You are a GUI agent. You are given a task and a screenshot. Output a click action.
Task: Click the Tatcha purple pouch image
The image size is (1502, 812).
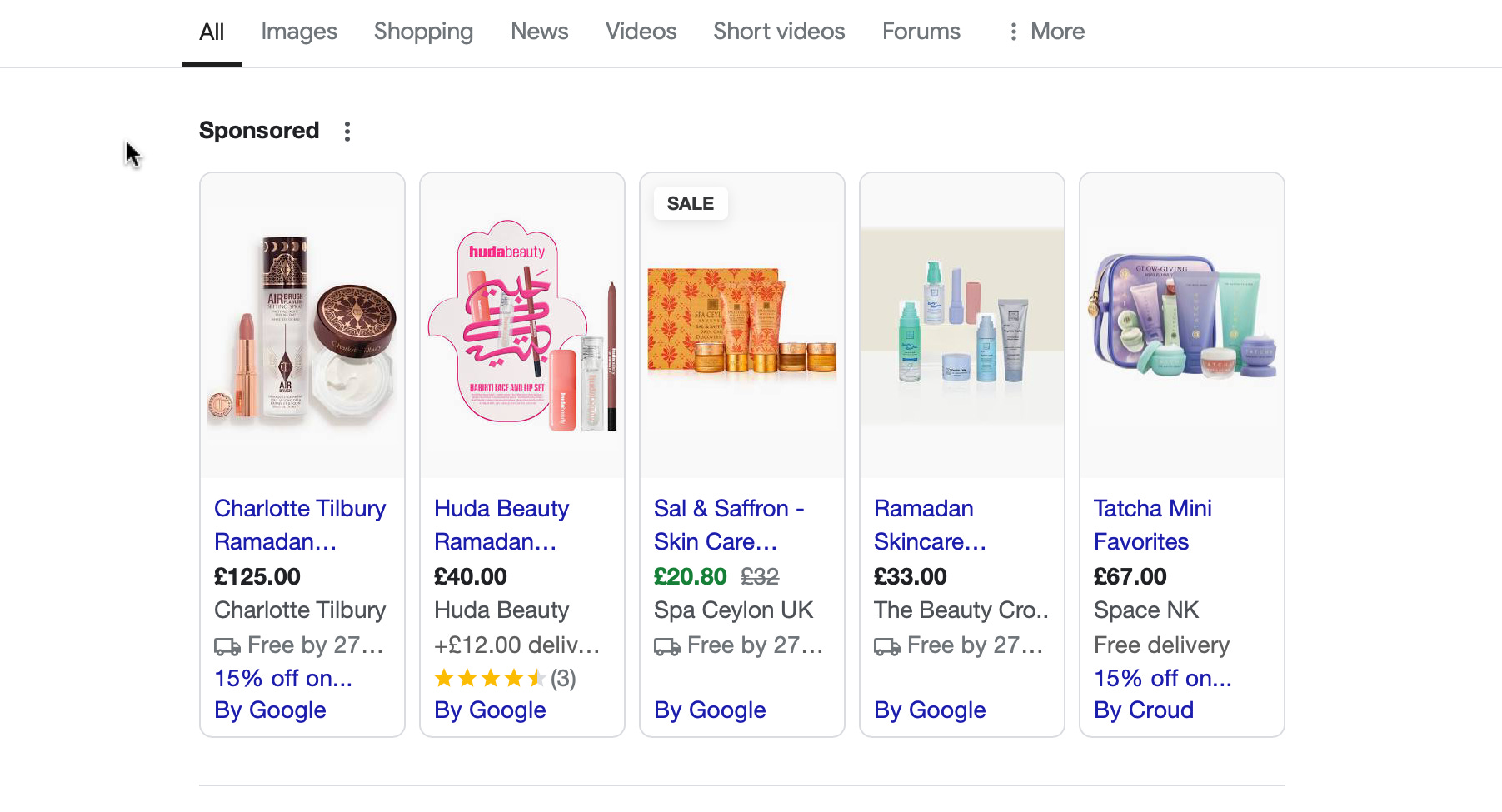click(x=1182, y=326)
